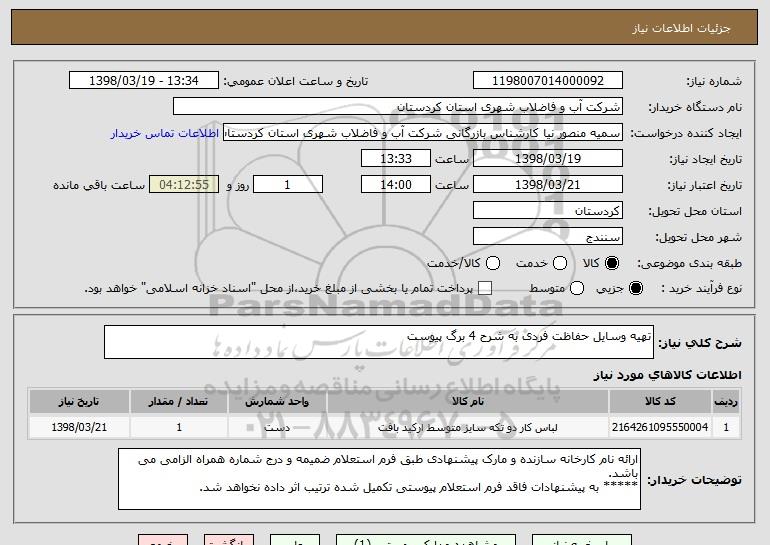Click the بازگشت (back) button at bottom
Screen dimensions: 770x545
tap(229, 540)
